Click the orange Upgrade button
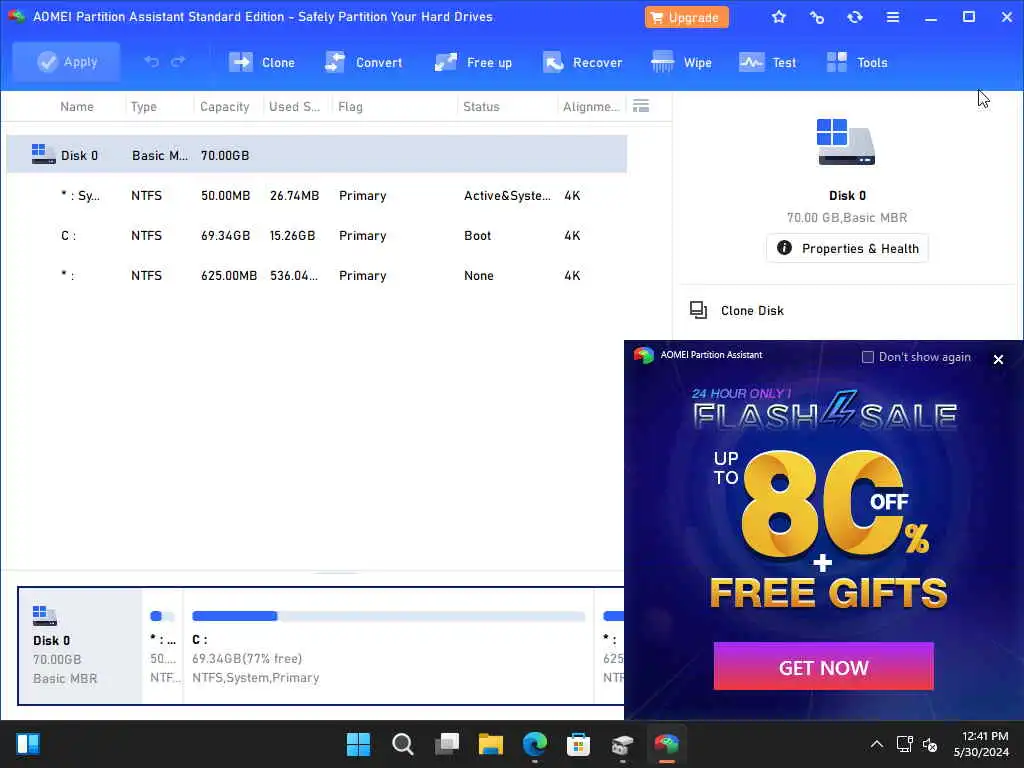Image resolution: width=1024 pixels, height=768 pixels. (x=686, y=18)
